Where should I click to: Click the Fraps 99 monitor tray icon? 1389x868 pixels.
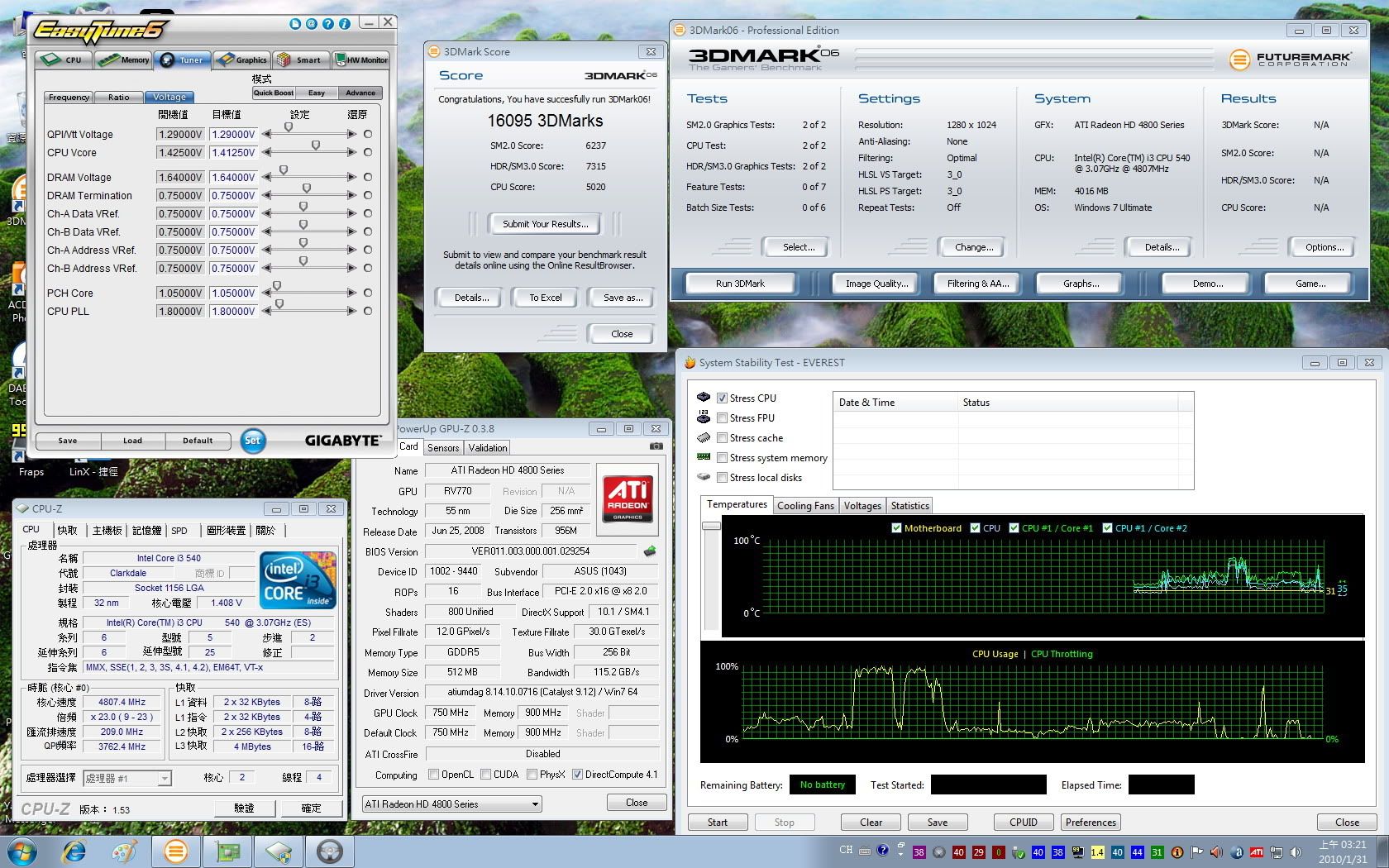pos(1077,852)
